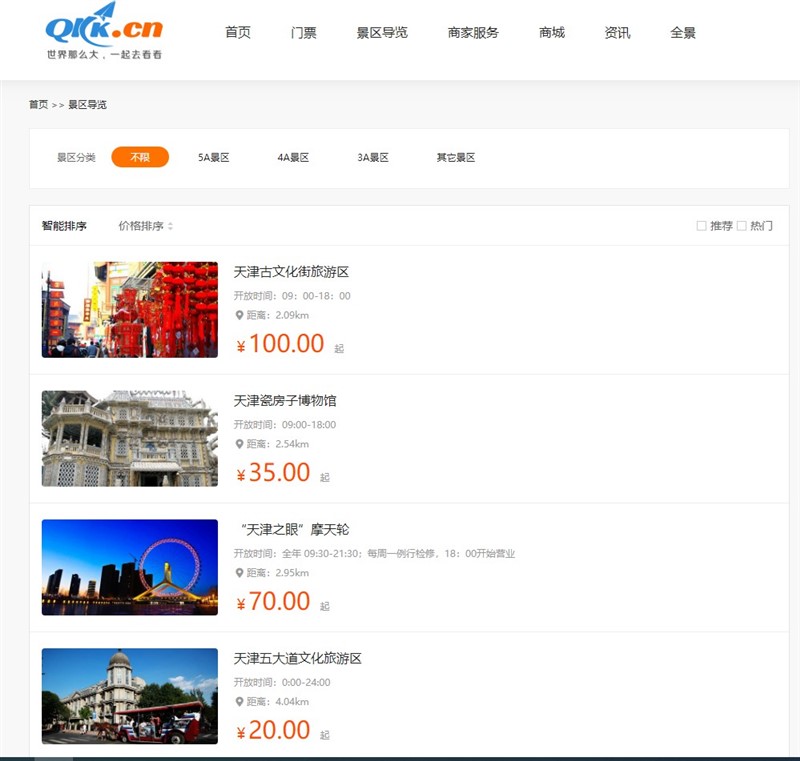Click location pin icon under 天津瓷房子博物馆
This screenshot has height=761, width=800.
pos(239,444)
